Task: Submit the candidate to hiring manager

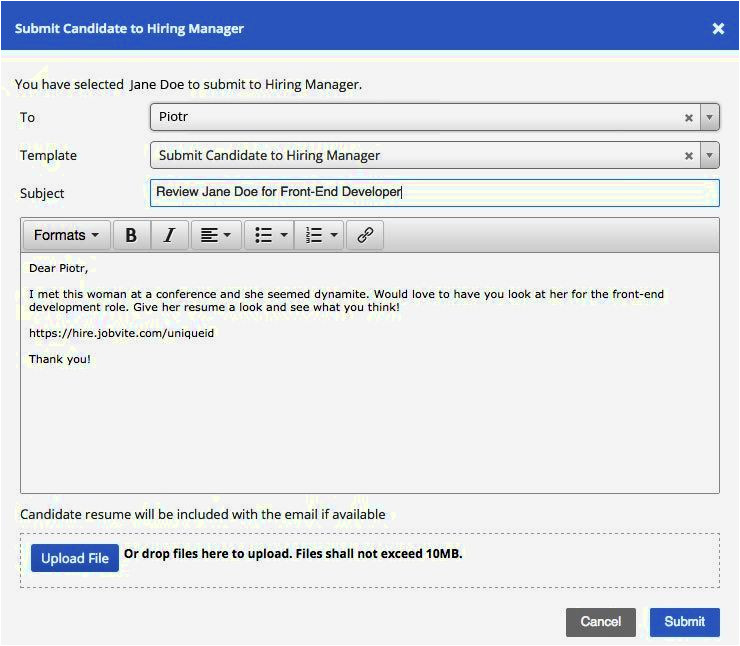Action: 684,621
